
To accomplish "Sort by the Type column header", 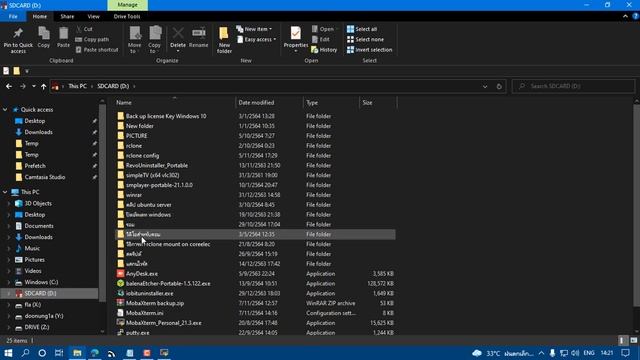I will [331, 102].
